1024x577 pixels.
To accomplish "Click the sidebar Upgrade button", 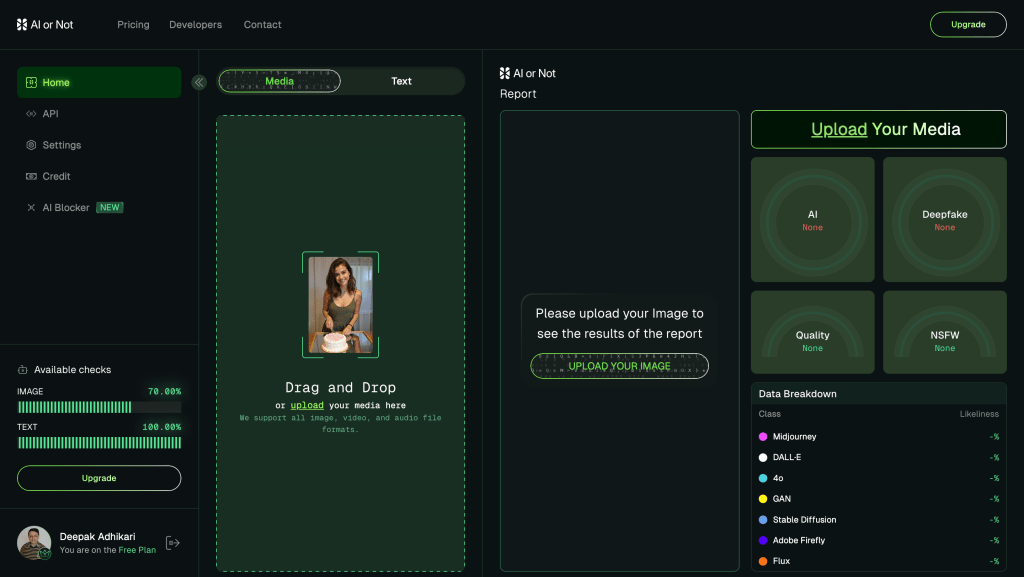I will tap(99, 478).
